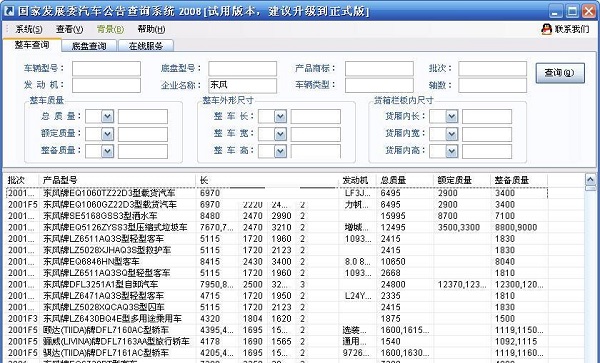Select row 骐达(TIIDA)牌DFL7161AC型轿车

[x=277, y=353]
